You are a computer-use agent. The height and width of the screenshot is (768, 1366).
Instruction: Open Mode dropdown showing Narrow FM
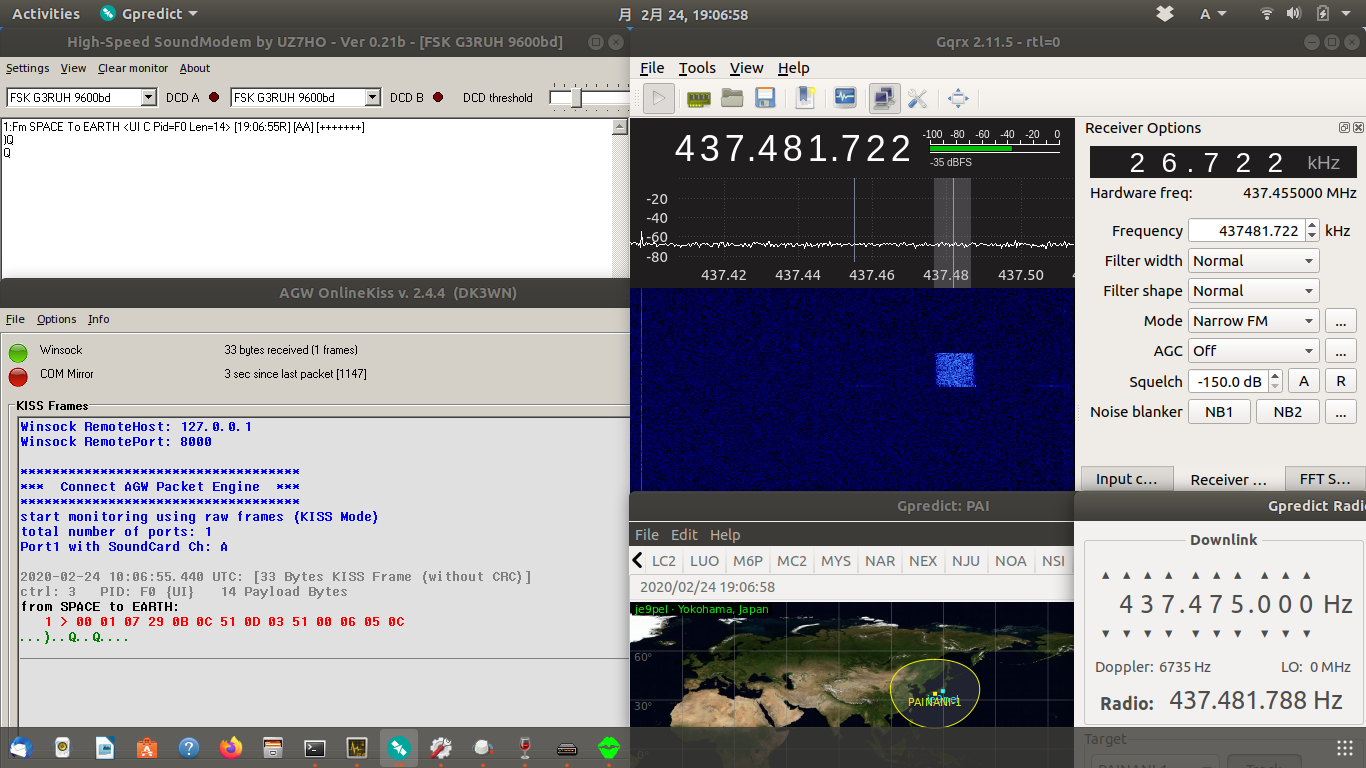1254,321
